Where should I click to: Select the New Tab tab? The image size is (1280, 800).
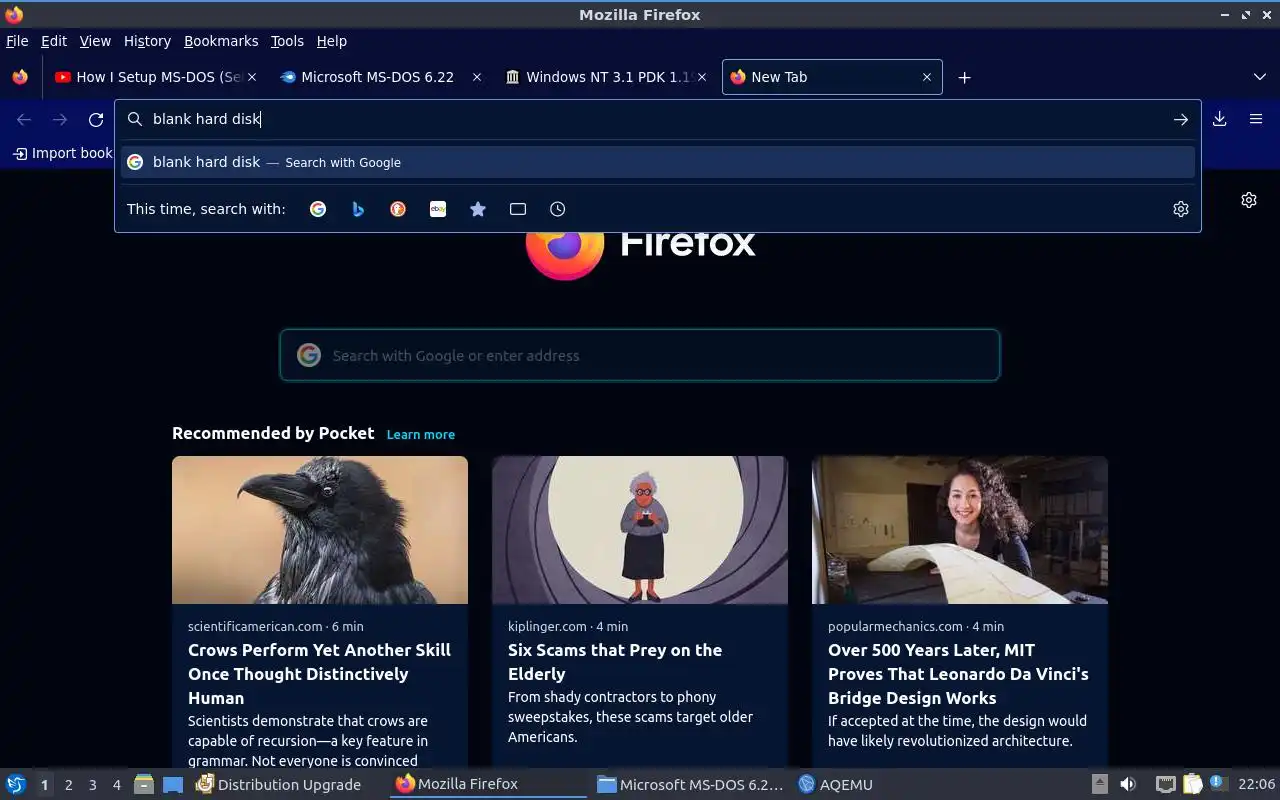coord(832,77)
